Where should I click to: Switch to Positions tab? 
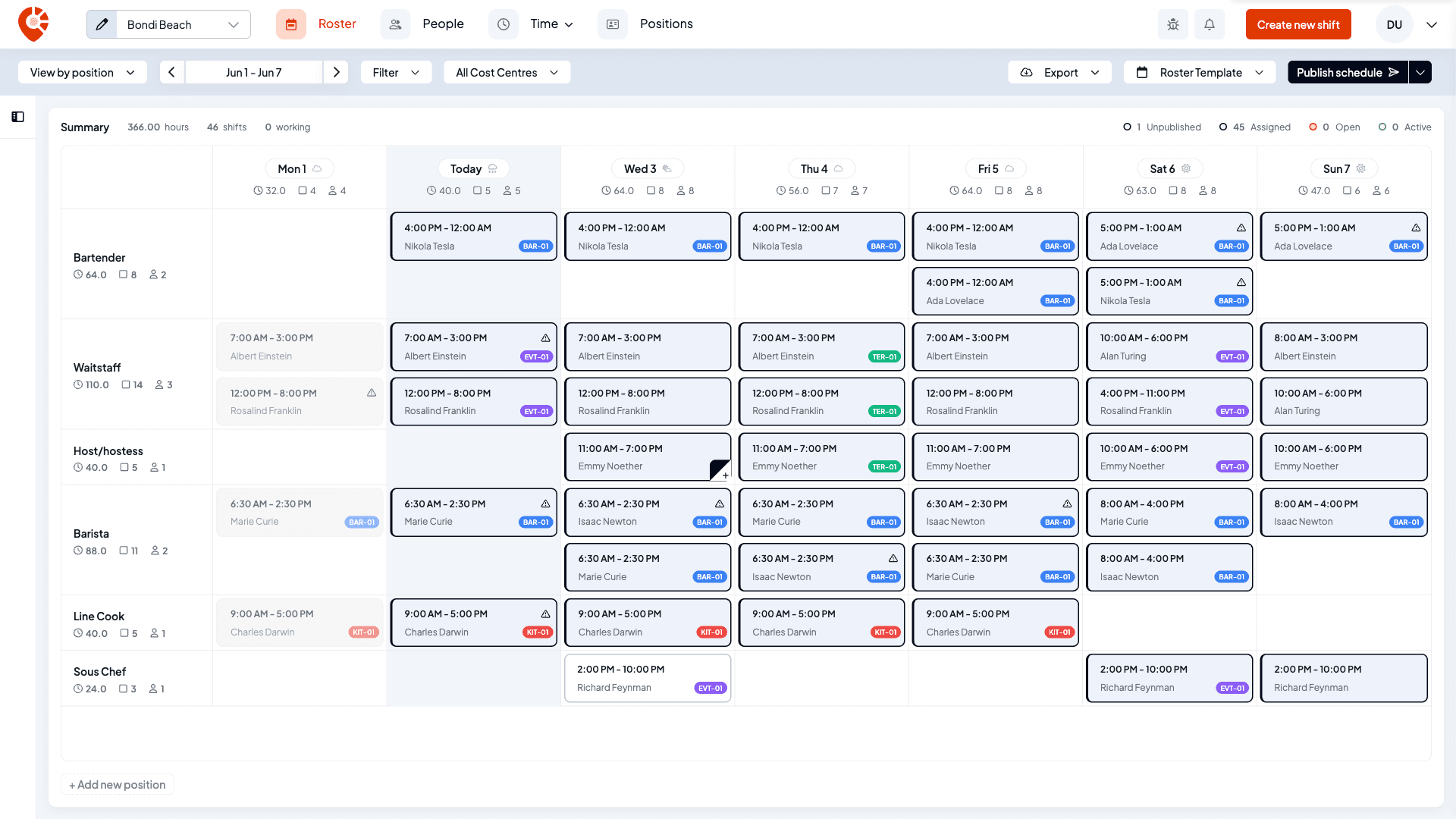click(666, 24)
